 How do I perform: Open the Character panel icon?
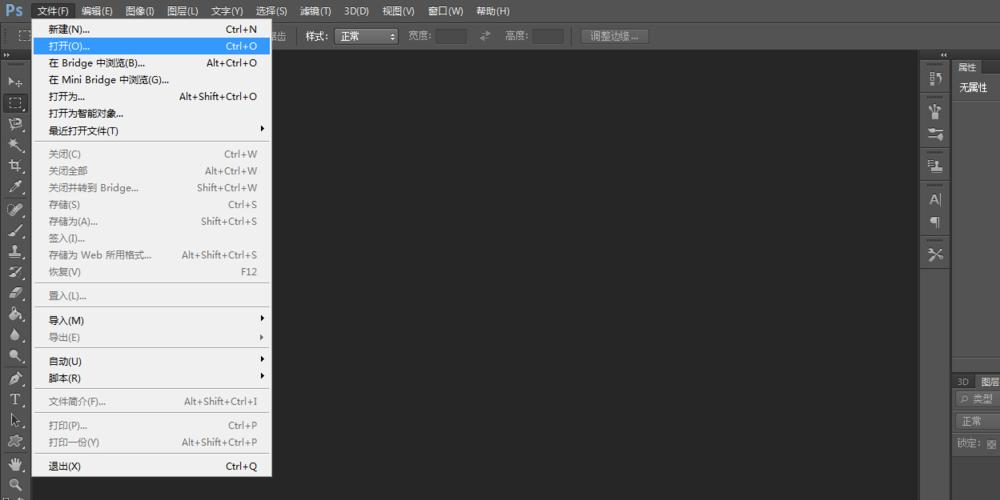[936, 200]
